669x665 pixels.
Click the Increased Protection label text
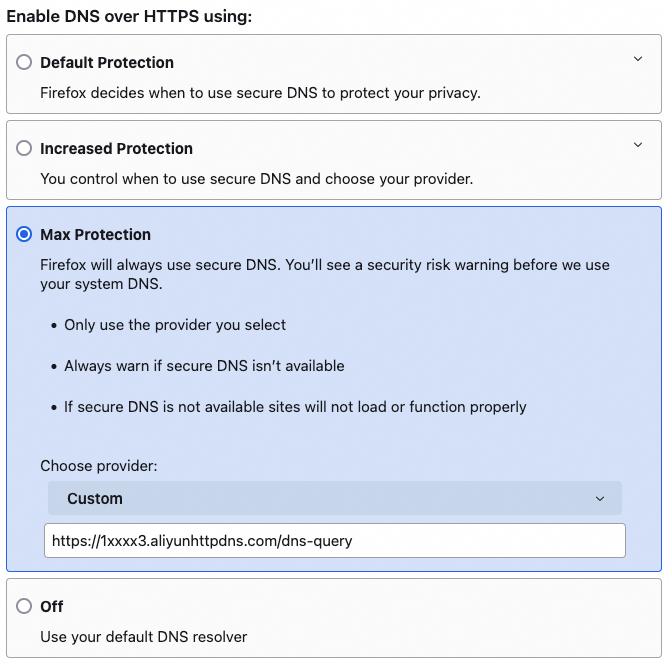pos(116,148)
